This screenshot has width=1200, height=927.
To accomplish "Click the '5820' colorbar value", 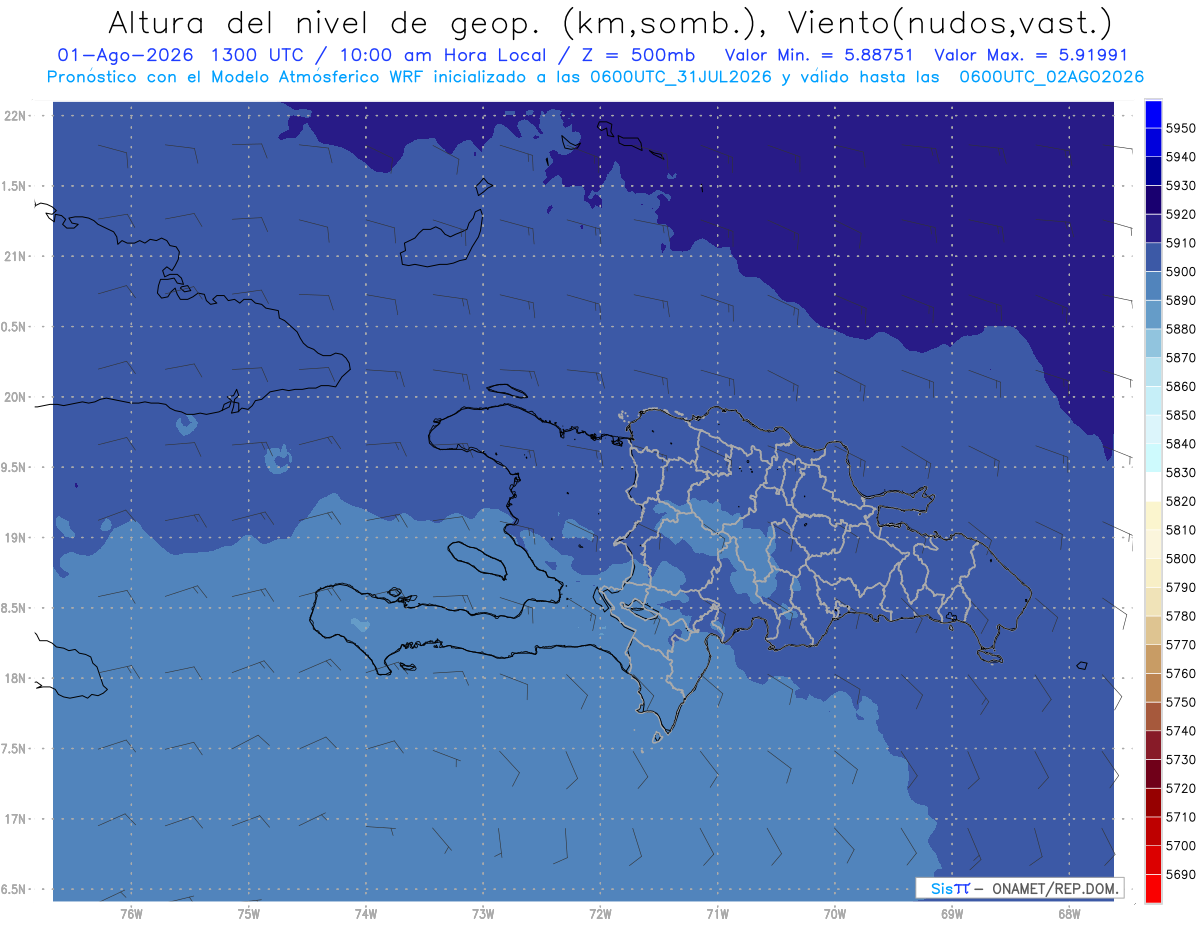I will click(x=1181, y=501).
